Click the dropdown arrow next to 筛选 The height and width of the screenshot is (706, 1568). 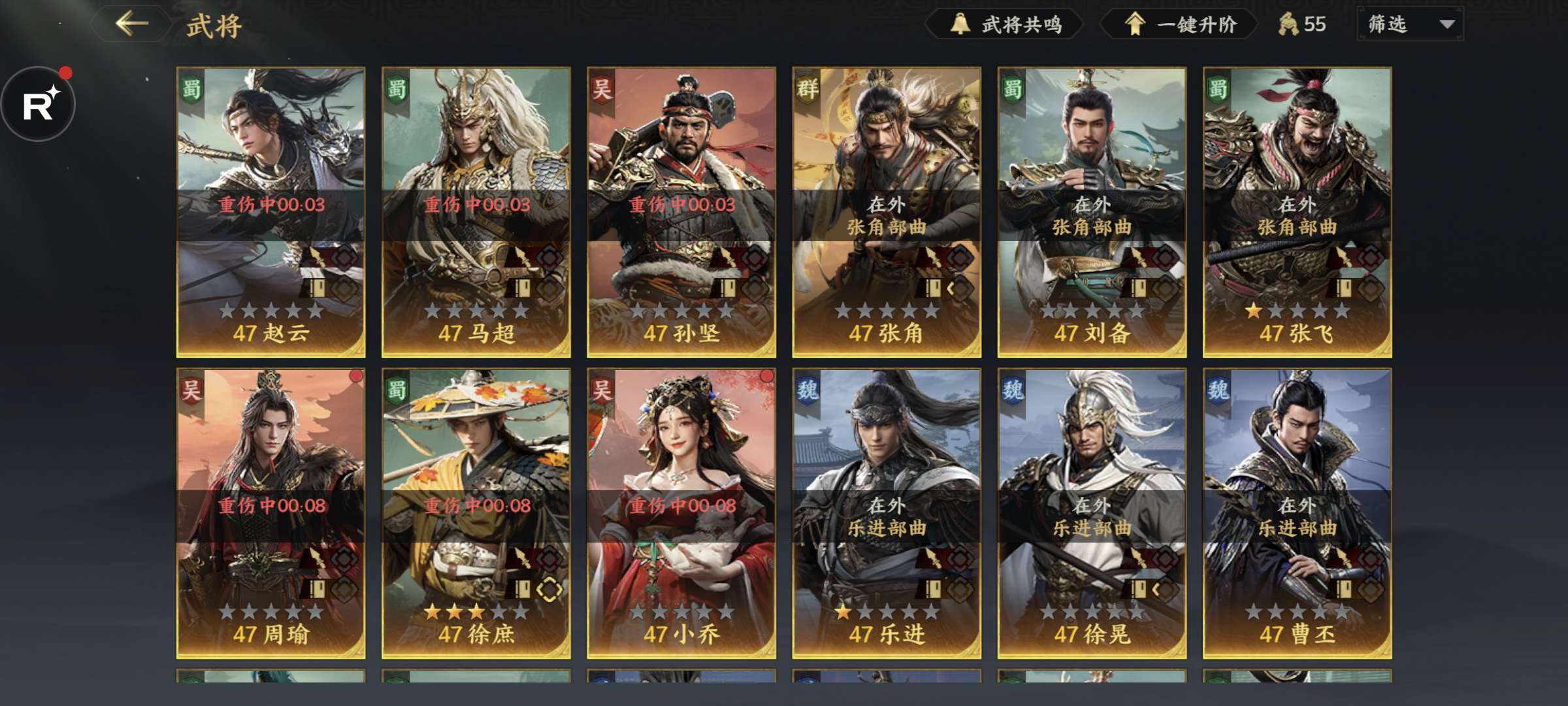pyautogui.click(x=1447, y=25)
